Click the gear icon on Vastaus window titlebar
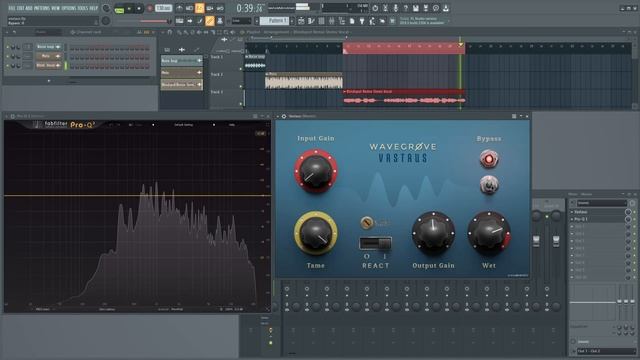Screen dimensions: 640x360 coord(284,116)
